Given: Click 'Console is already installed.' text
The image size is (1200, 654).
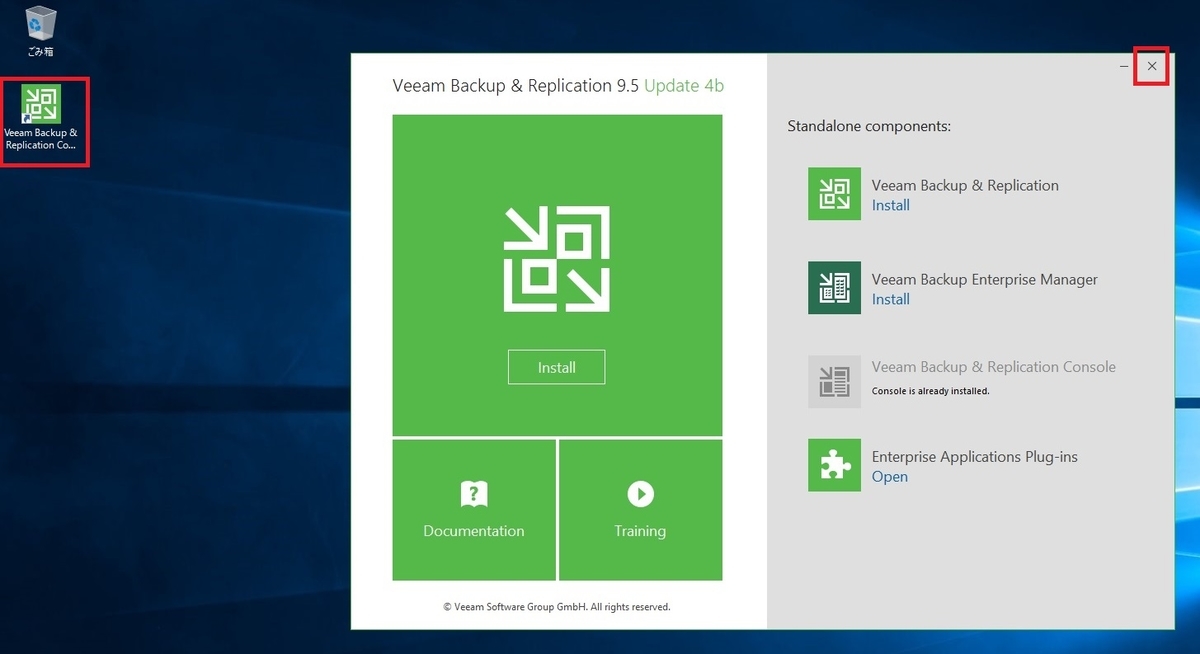Looking at the screenshot, I should [931, 391].
